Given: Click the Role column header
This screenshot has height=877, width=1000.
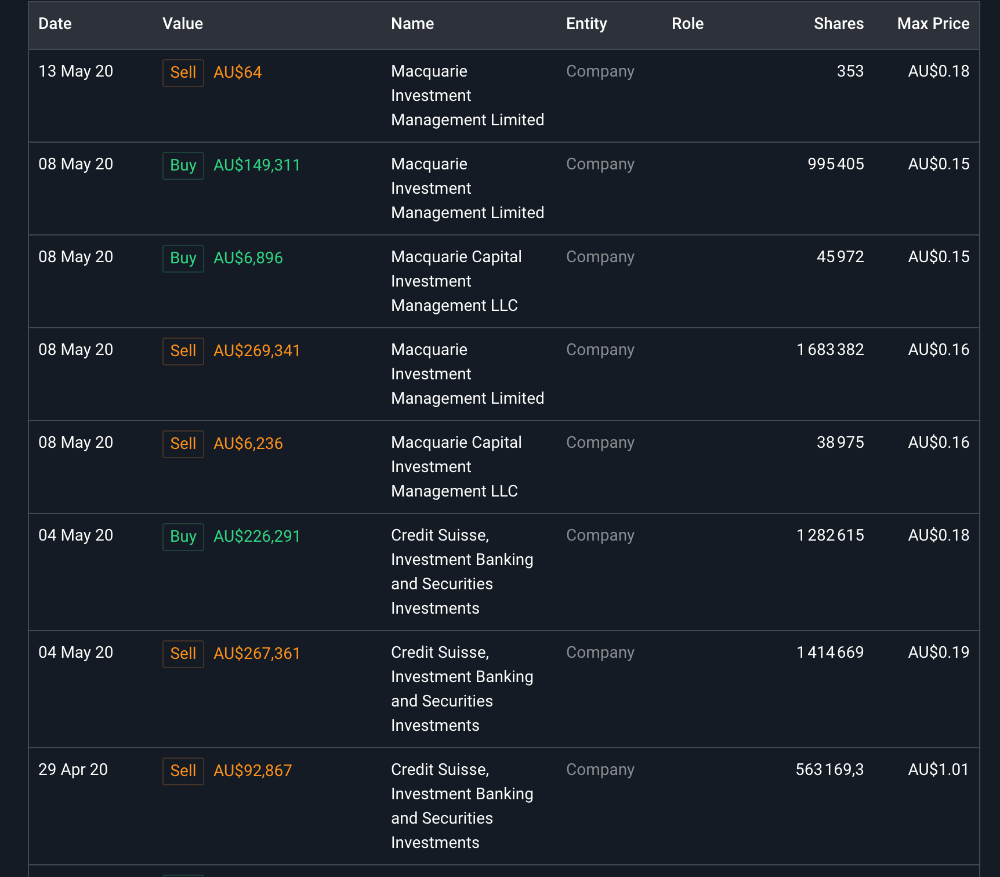Looking at the screenshot, I should coord(687,24).
